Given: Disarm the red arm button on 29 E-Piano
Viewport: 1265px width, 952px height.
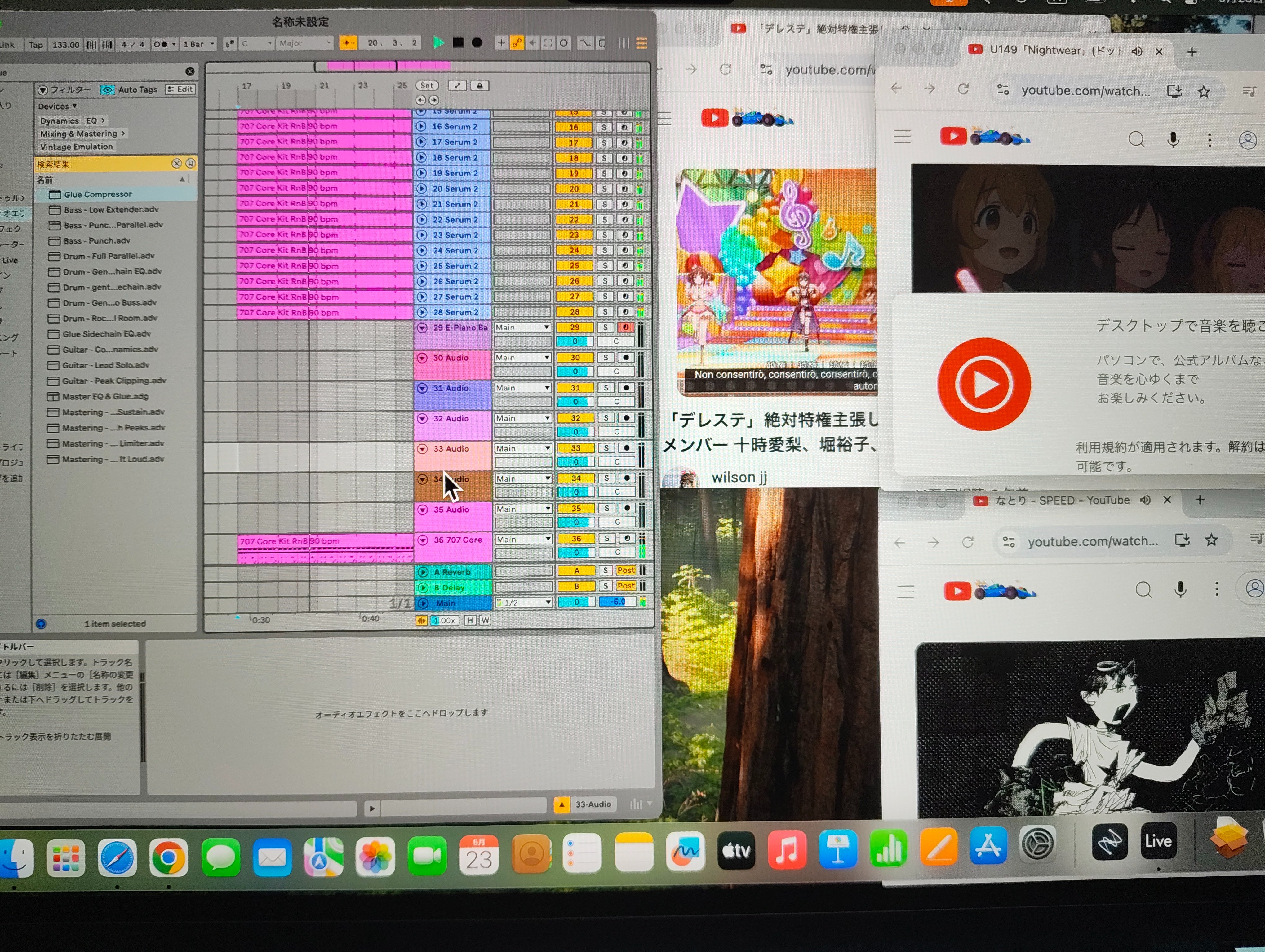Looking at the screenshot, I should point(626,328).
